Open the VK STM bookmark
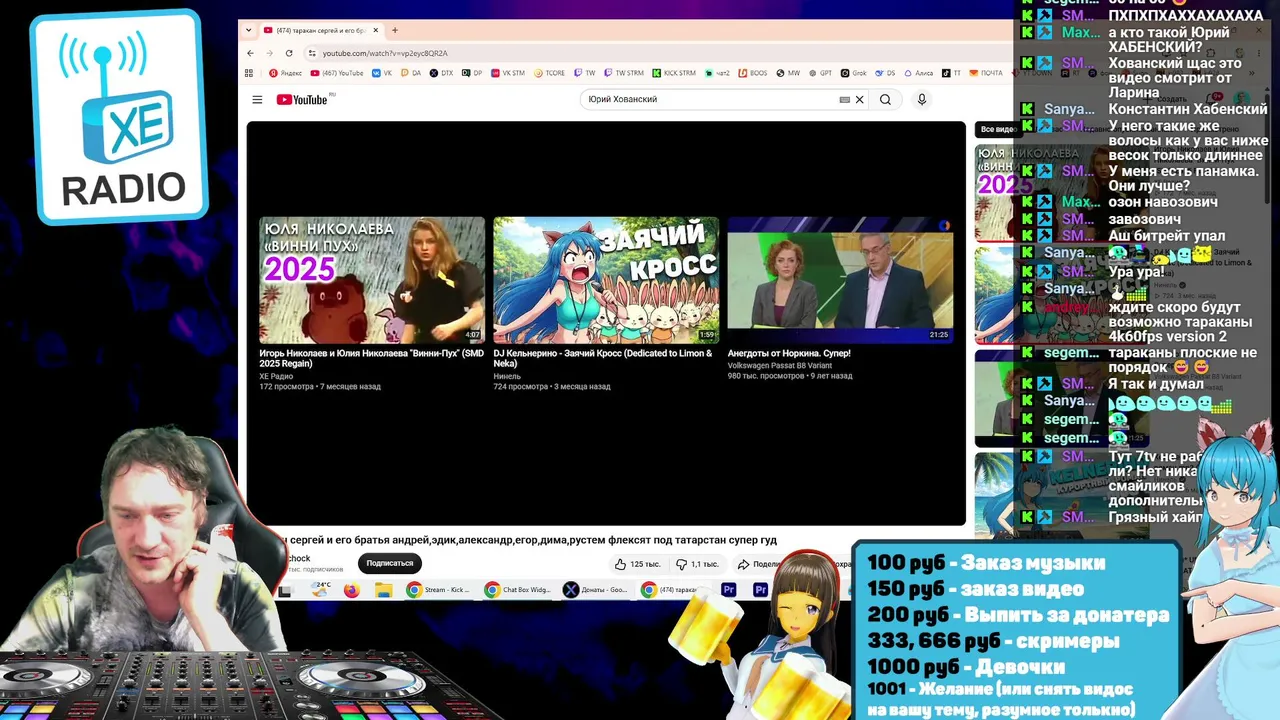This screenshot has width=1280, height=720. click(x=508, y=73)
